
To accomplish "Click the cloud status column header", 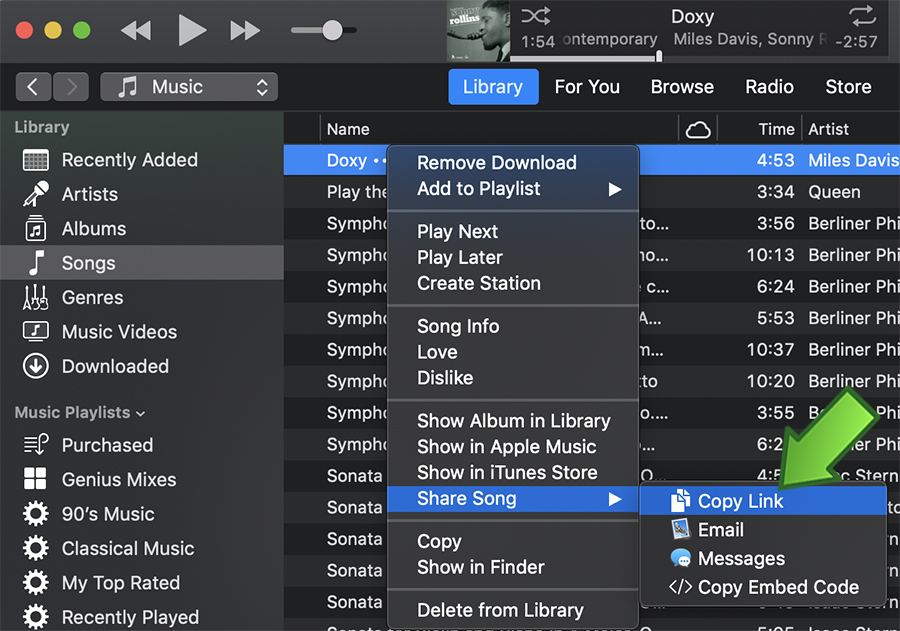I will coord(698,130).
